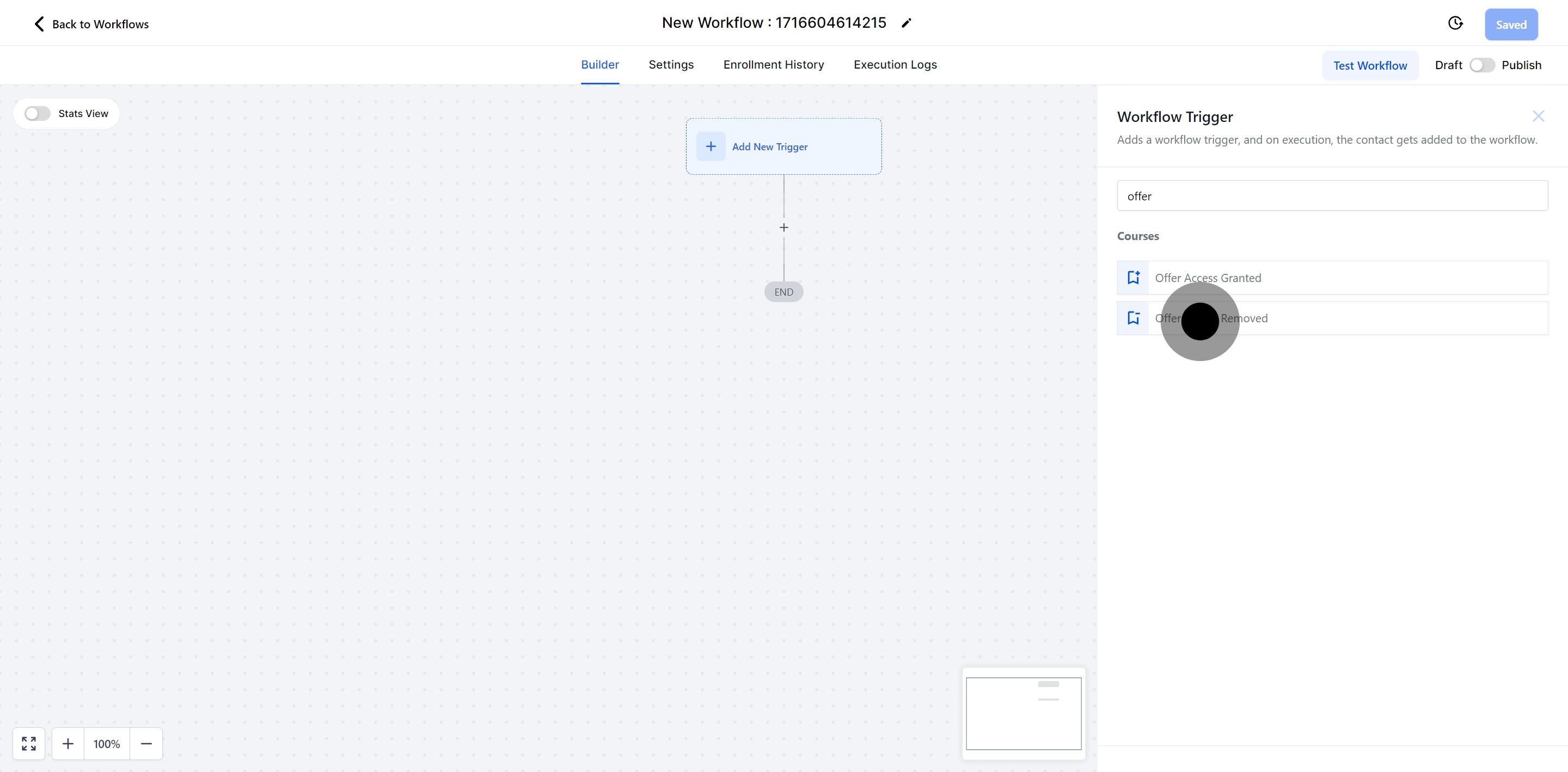Open the version history clock icon
This screenshot has height=772, width=1568.
[x=1455, y=23]
